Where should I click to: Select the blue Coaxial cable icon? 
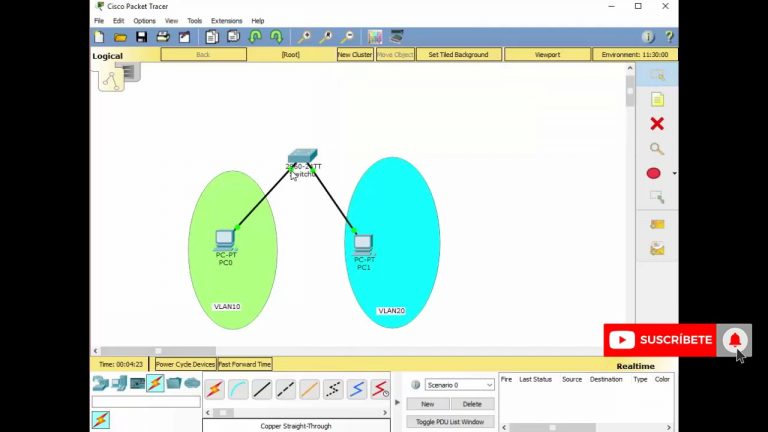click(357, 389)
